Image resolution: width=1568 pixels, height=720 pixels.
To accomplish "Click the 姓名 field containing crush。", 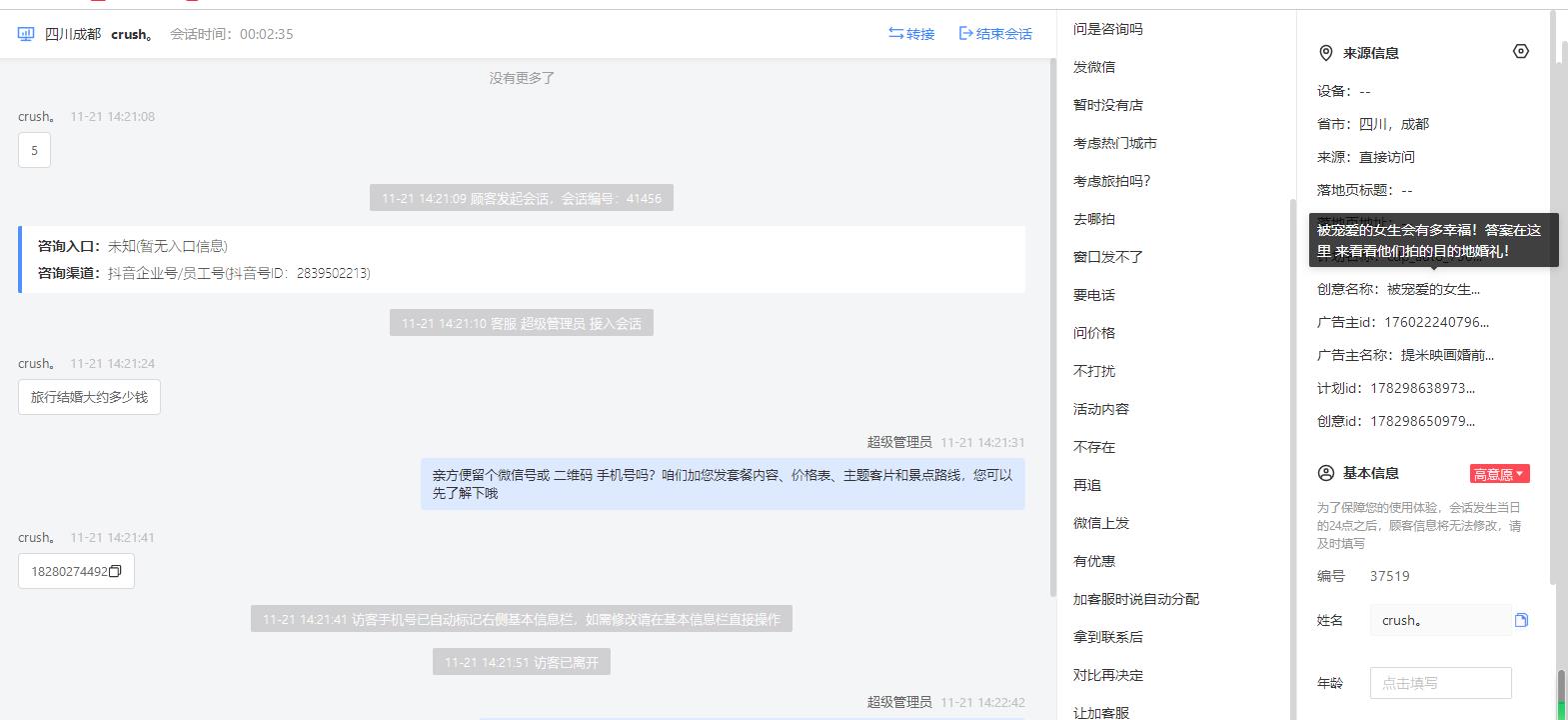I will [1440, 621].
